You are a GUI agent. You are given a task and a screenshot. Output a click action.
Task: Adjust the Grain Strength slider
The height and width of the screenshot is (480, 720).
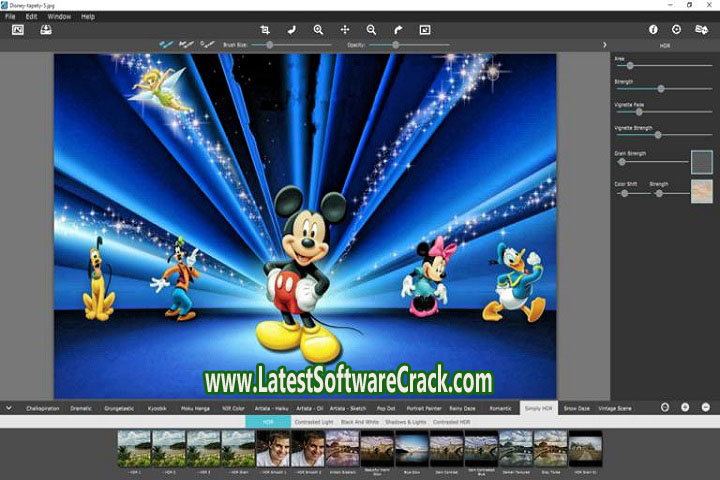[x=622, y=162]
